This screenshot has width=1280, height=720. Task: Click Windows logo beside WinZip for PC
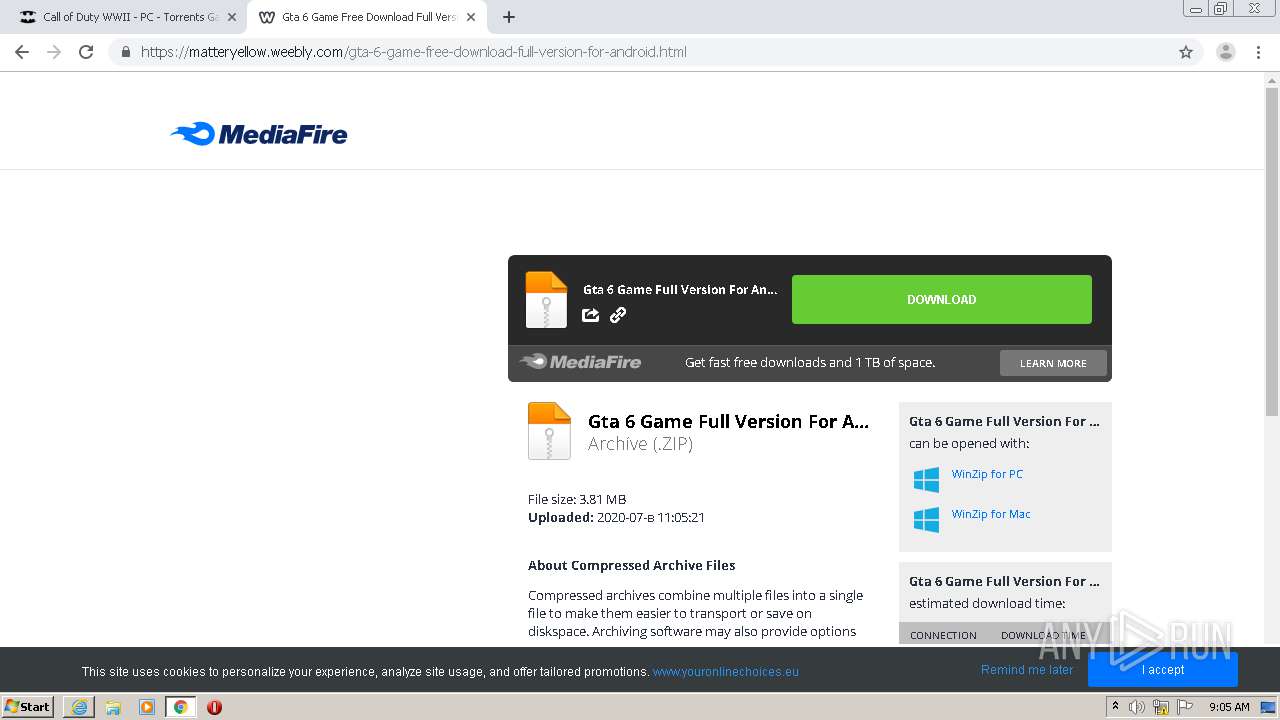tap(926, 479)
